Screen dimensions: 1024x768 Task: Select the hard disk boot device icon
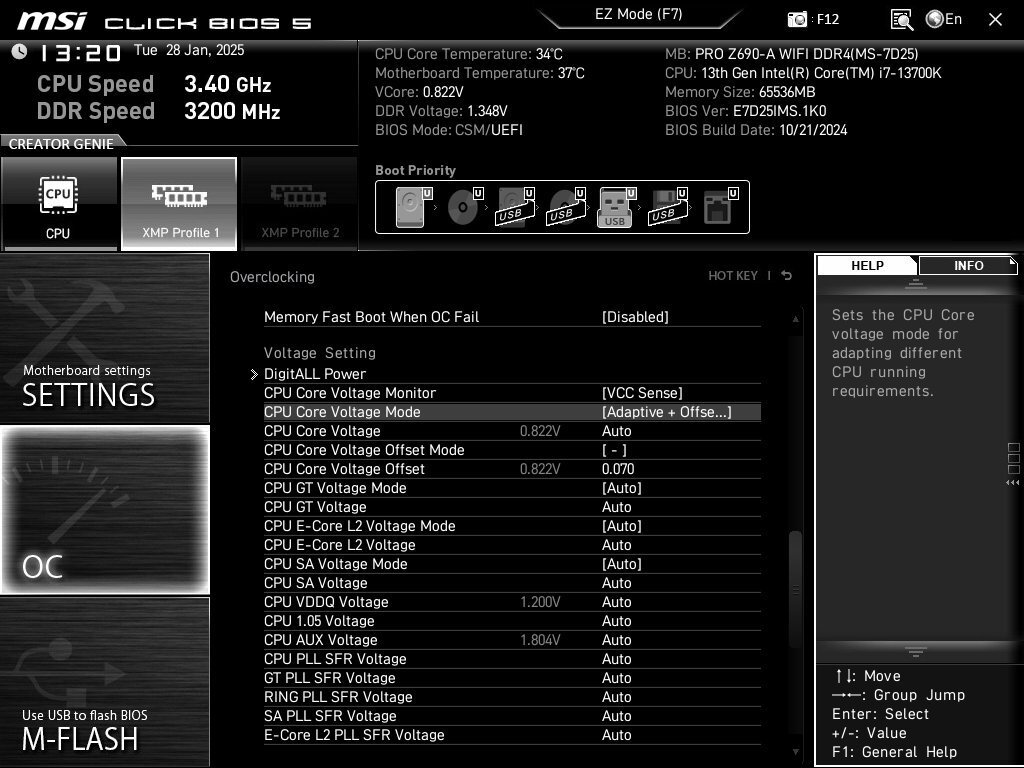(x=413, y=207)
